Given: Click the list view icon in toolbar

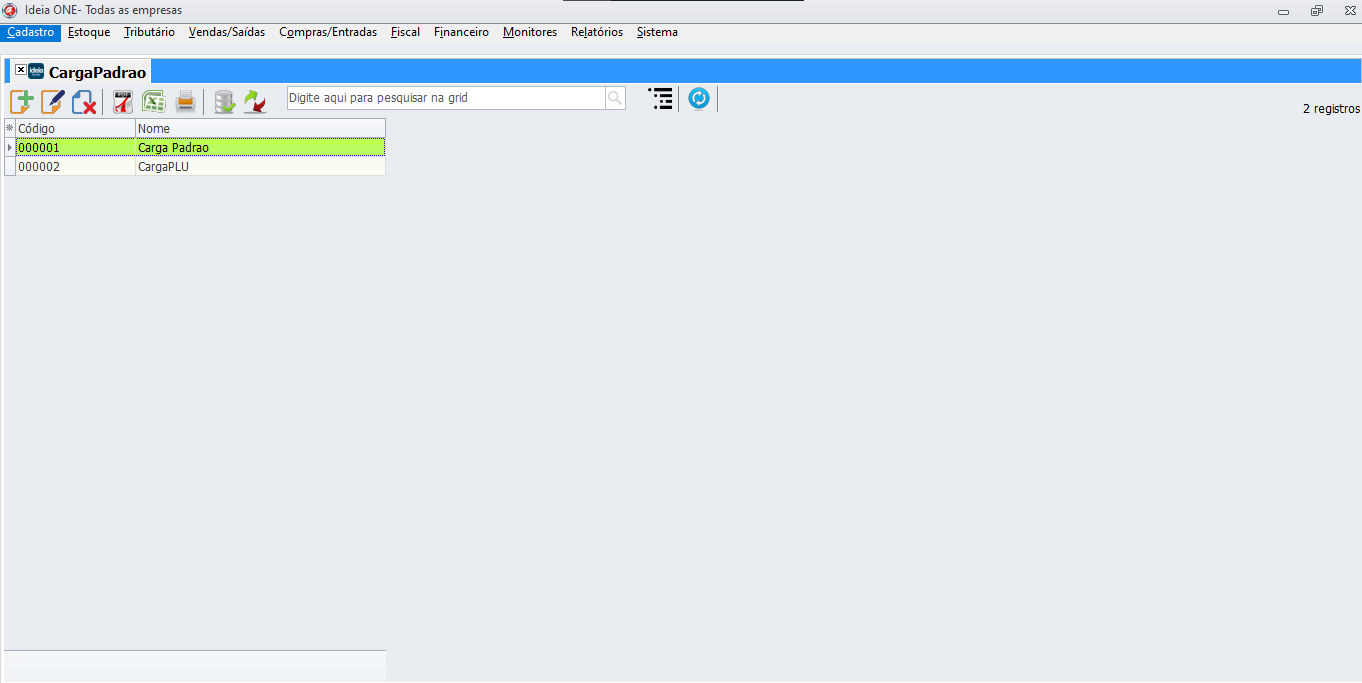Looking at the screenshot, I should tap(660, 98).
